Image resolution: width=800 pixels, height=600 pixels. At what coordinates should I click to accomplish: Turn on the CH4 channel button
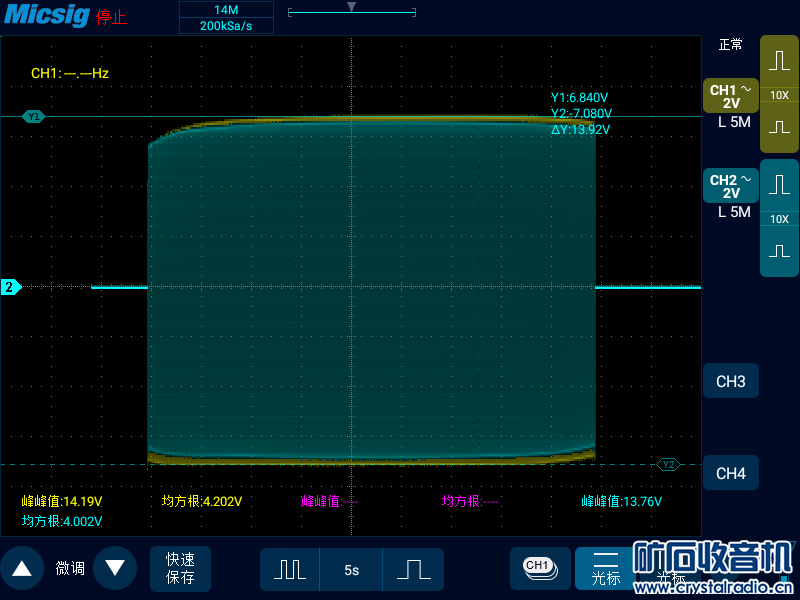[x=730, y=474]
